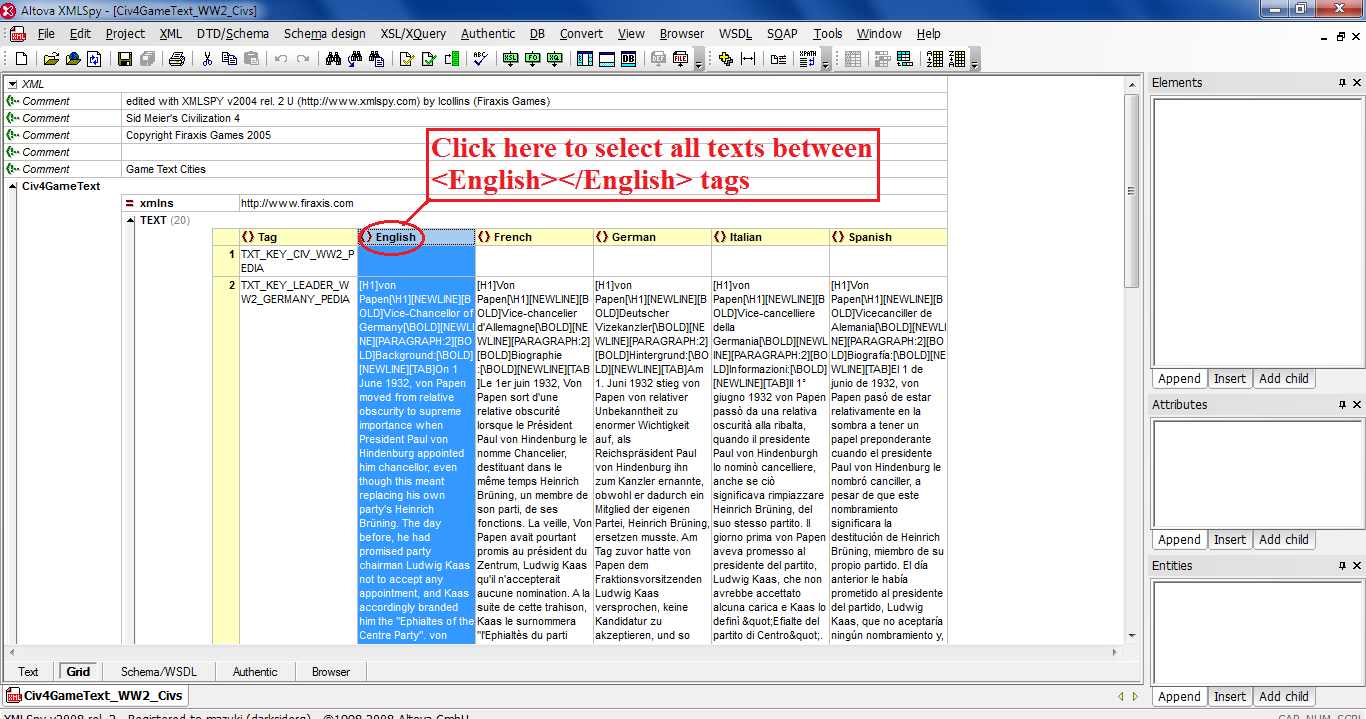
Task: Close the Entities panel
Action: coord(1357,566)
